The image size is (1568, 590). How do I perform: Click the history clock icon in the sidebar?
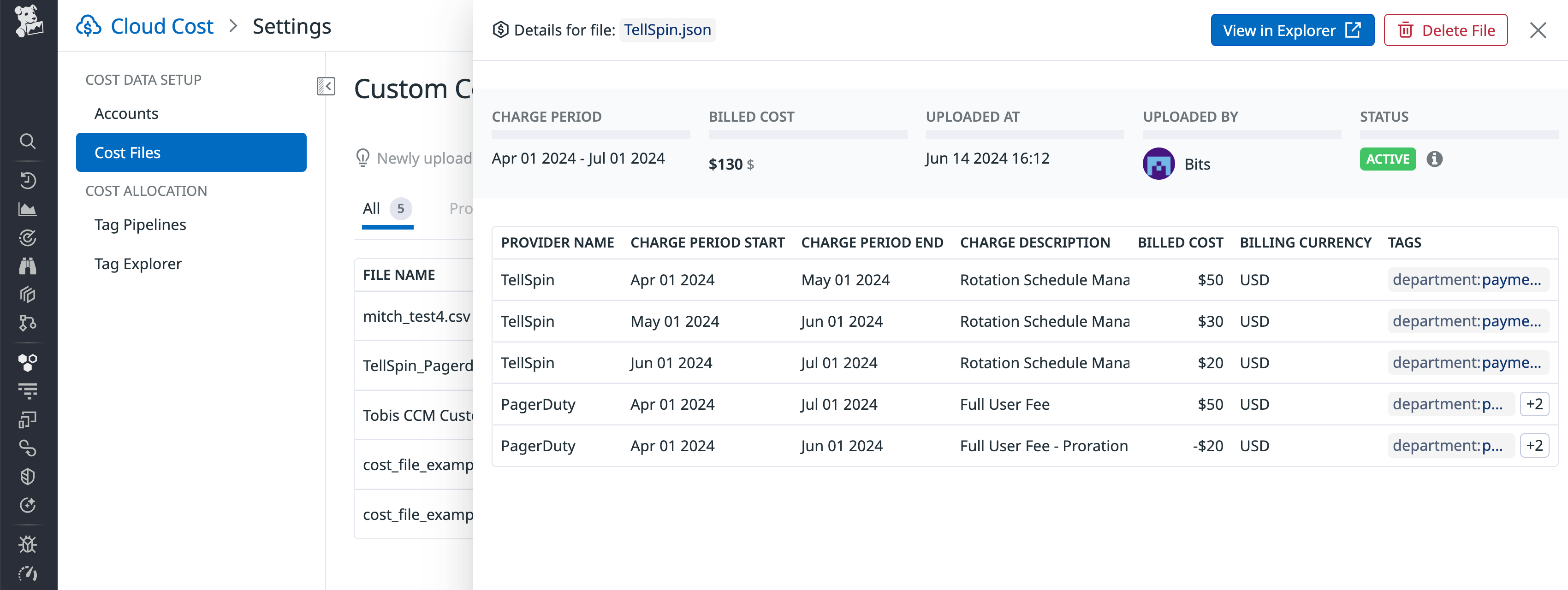28,181
